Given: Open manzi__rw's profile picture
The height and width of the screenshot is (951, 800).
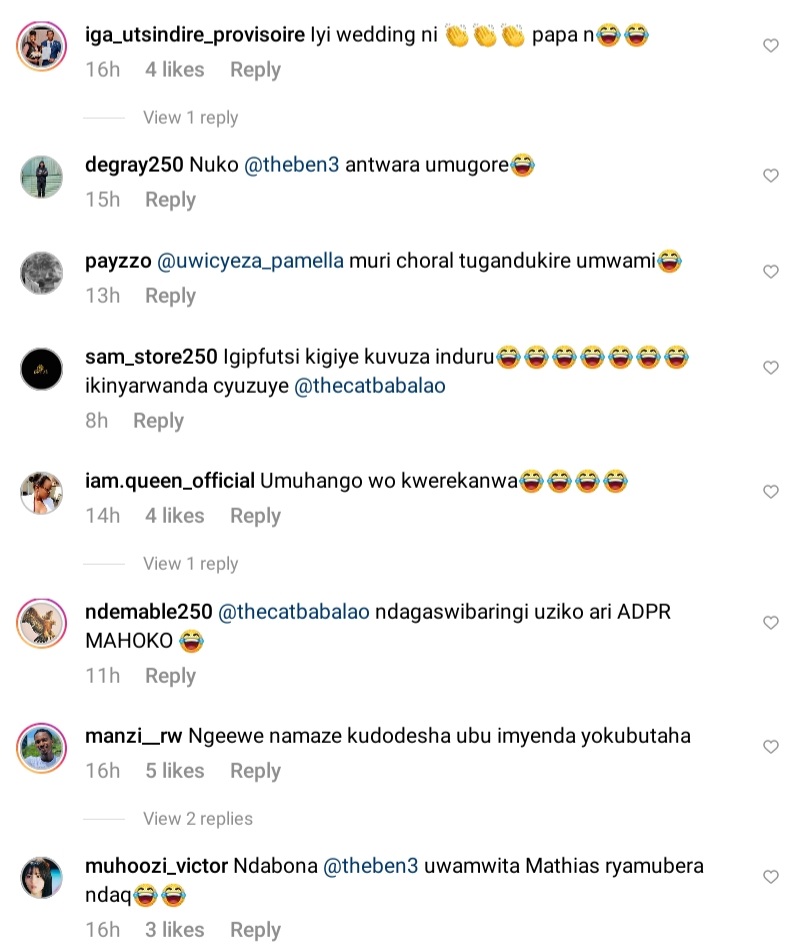Looking at the screenshot, I should pyautogui.click(x=41, y=747).
